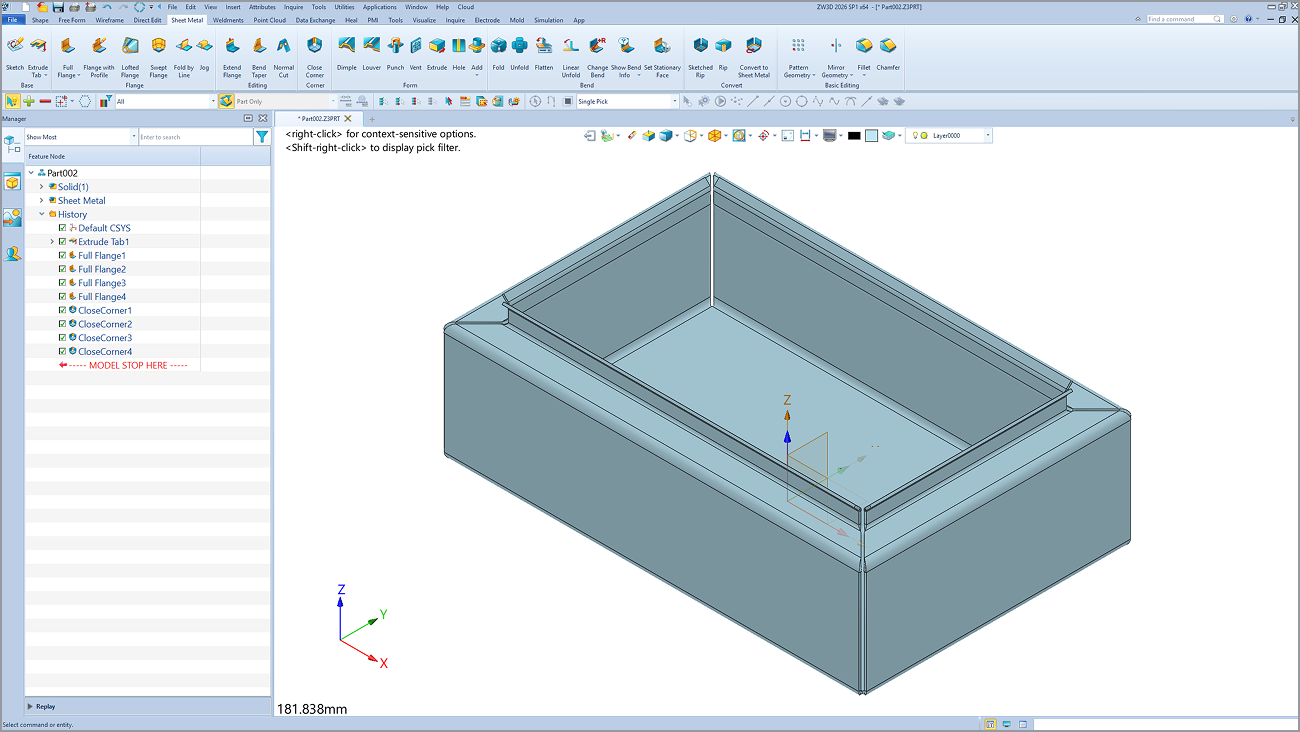Open the Inquire menu in menu bar
Viewport: 1300px width, 732px height.
pyautogui.click(x=293, y=7)
